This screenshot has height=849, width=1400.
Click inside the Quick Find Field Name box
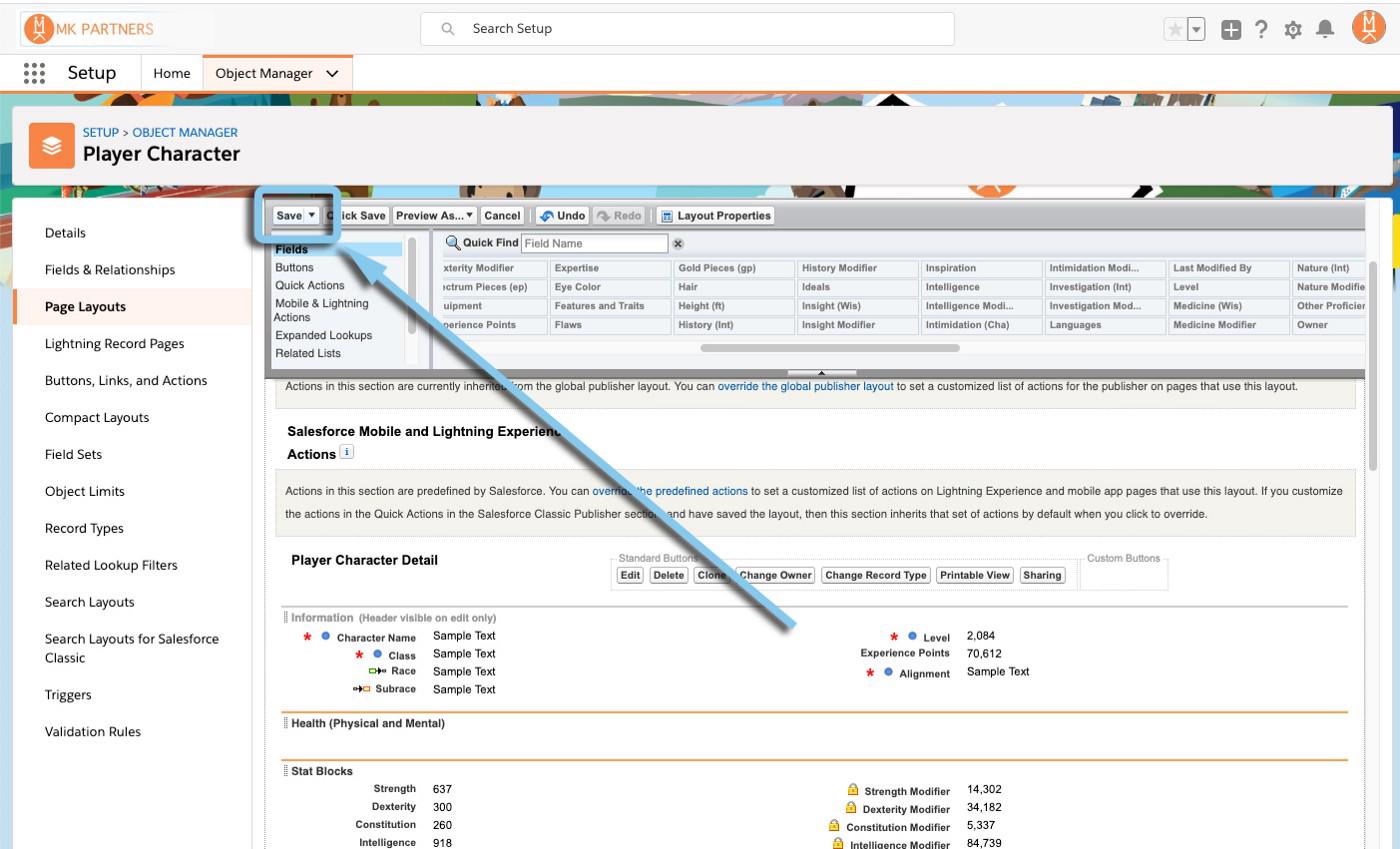click(595, 242)
